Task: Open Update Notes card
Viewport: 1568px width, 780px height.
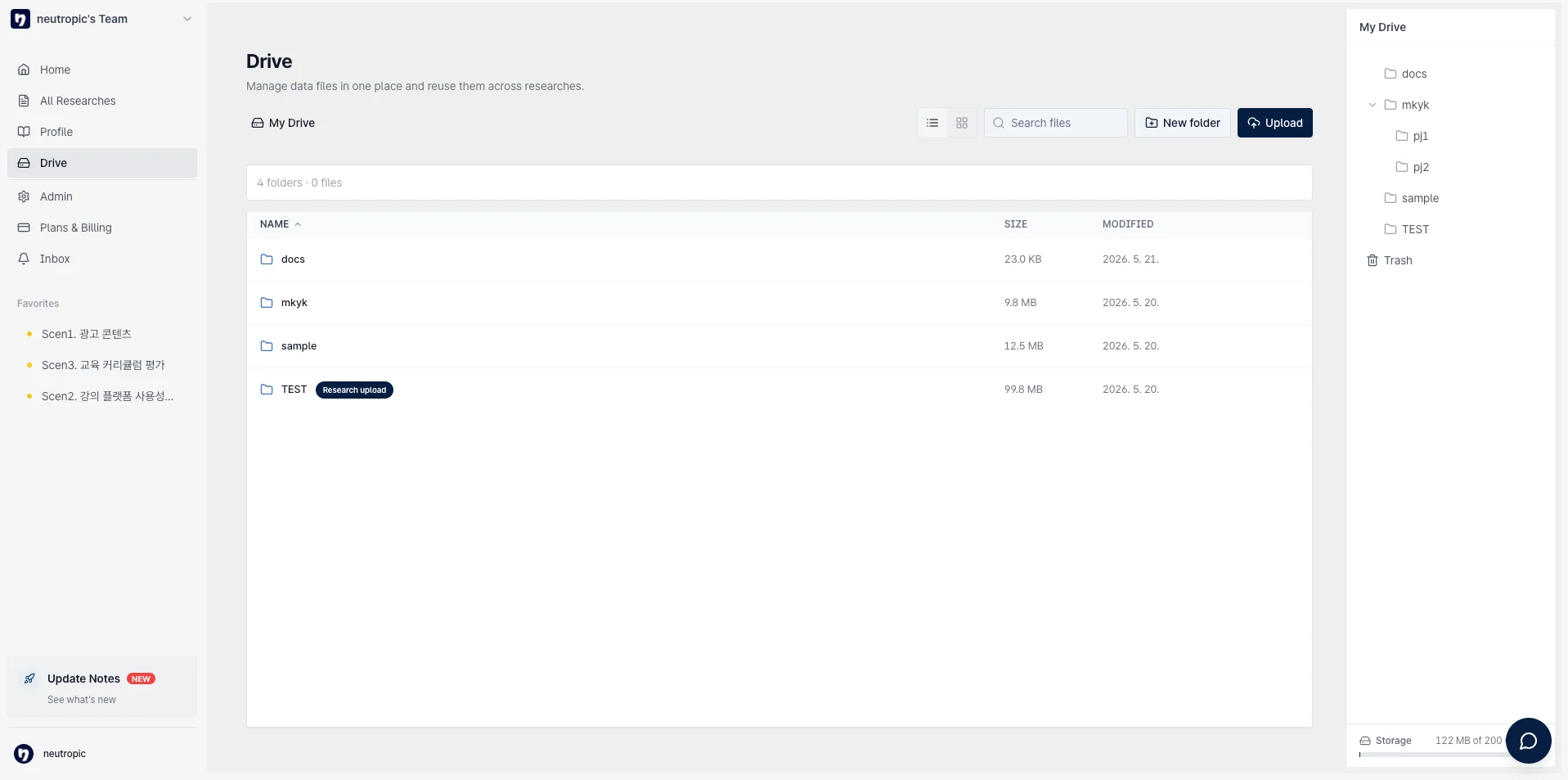Action: tap(102, 687)
